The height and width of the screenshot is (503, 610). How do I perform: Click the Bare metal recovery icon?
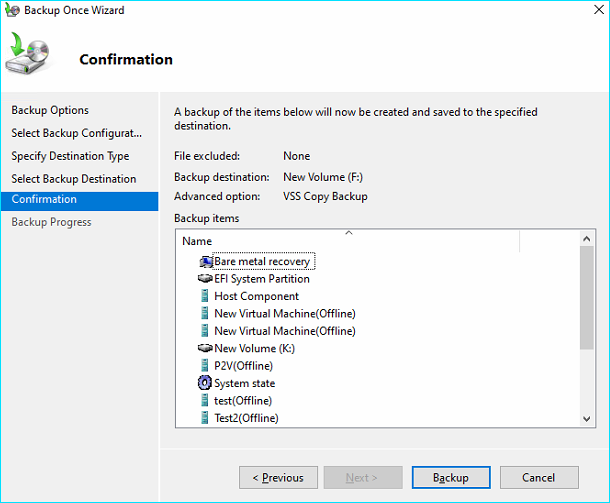pos(205,261)
